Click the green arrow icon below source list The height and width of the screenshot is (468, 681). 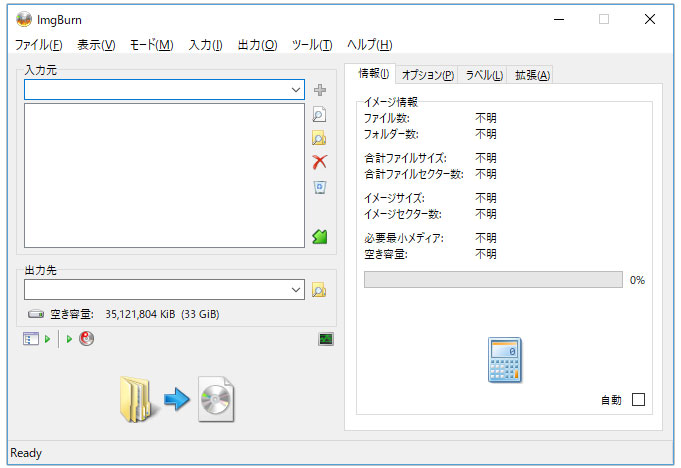click(x=320, y=237)
